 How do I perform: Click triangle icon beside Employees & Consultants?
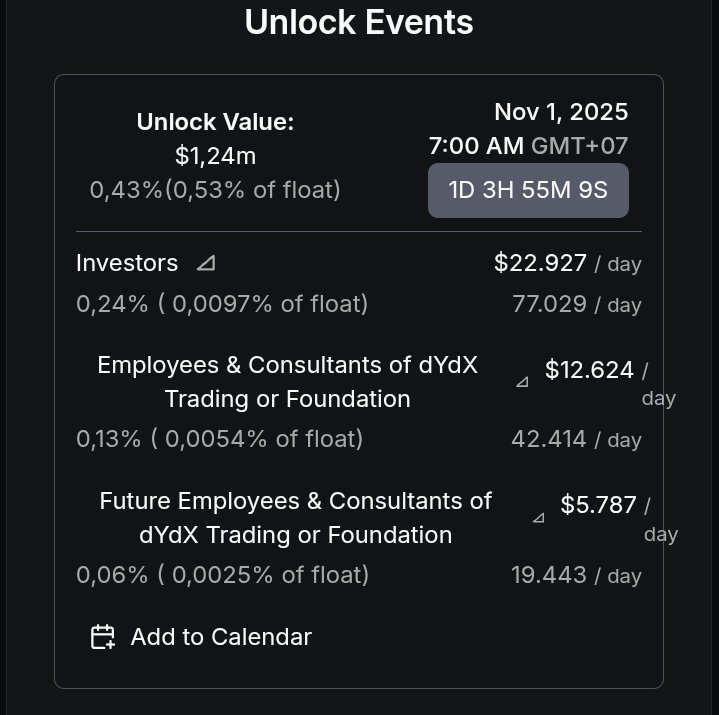521,382
